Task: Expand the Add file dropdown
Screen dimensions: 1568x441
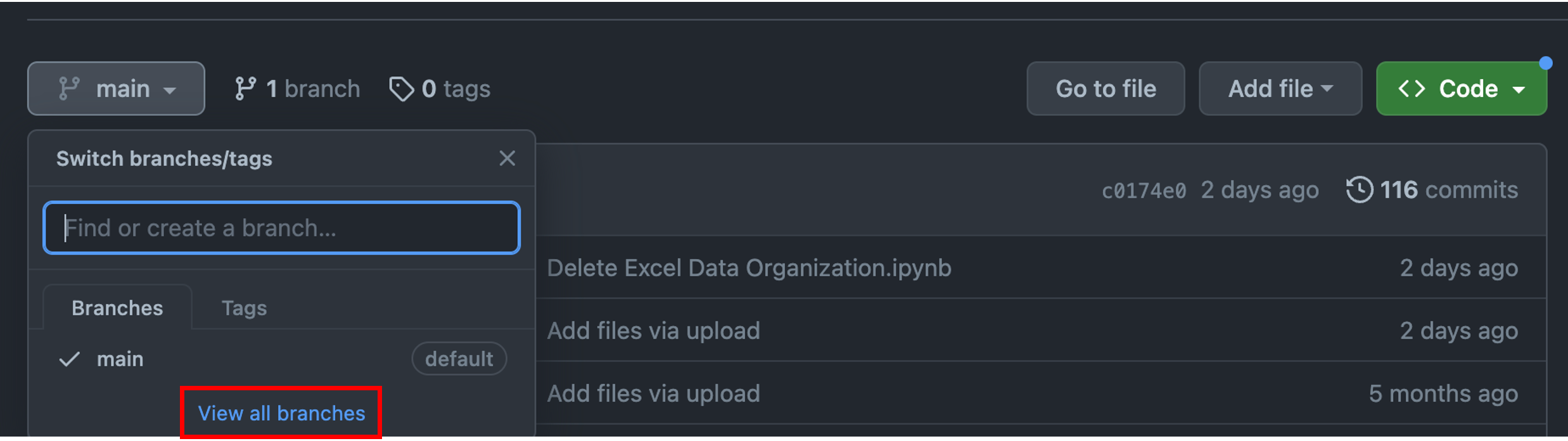Action: point(1280,89)
